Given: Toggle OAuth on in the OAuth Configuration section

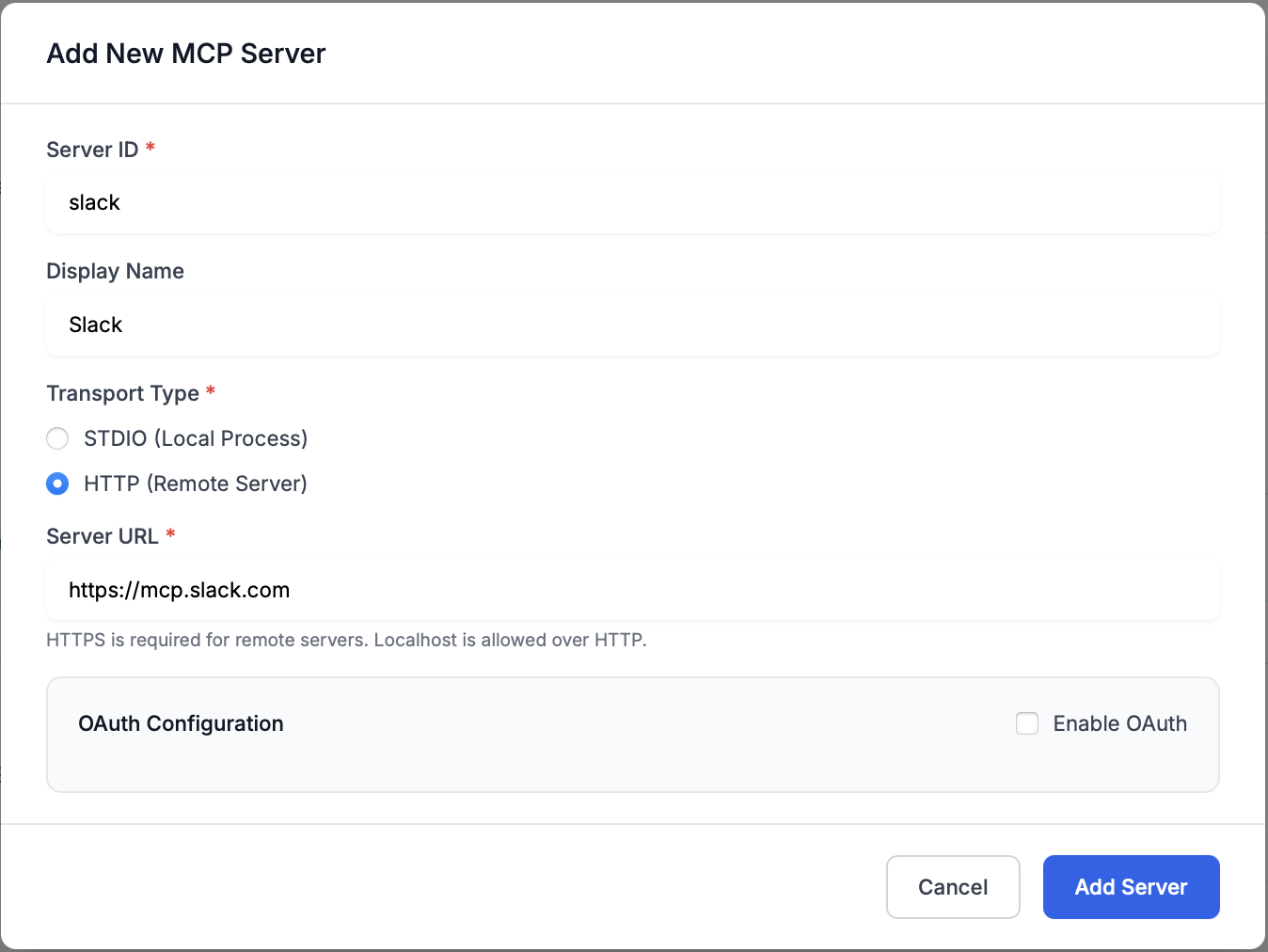Looking at the screenshot, I should pyautogui.click(x=1026, y=723).
